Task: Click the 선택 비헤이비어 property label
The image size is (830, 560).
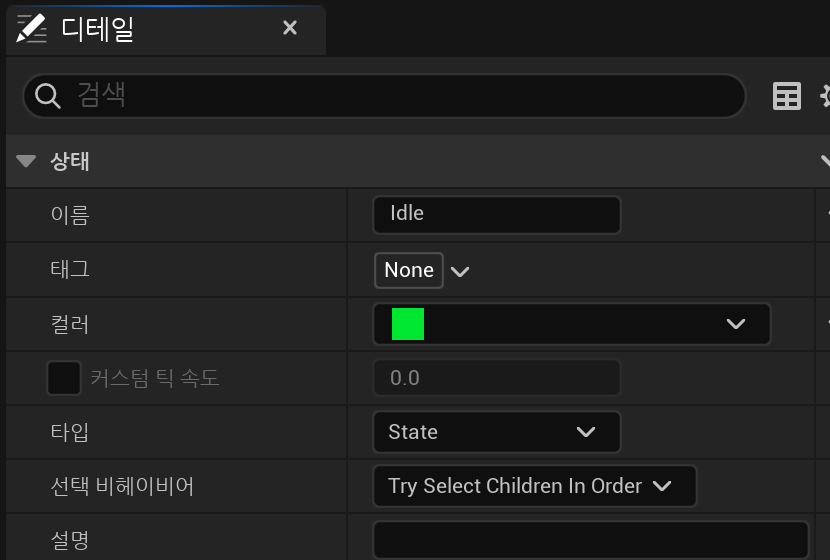Action: point(122,486)
